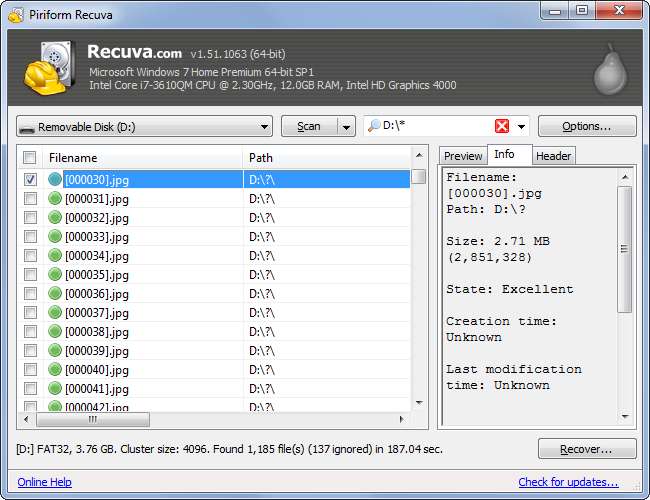Screen dimensions: 650x500
Task: Click the 'Size: 2.71 MB' info text
Action: pyautogui.click(x=498, y=241)
